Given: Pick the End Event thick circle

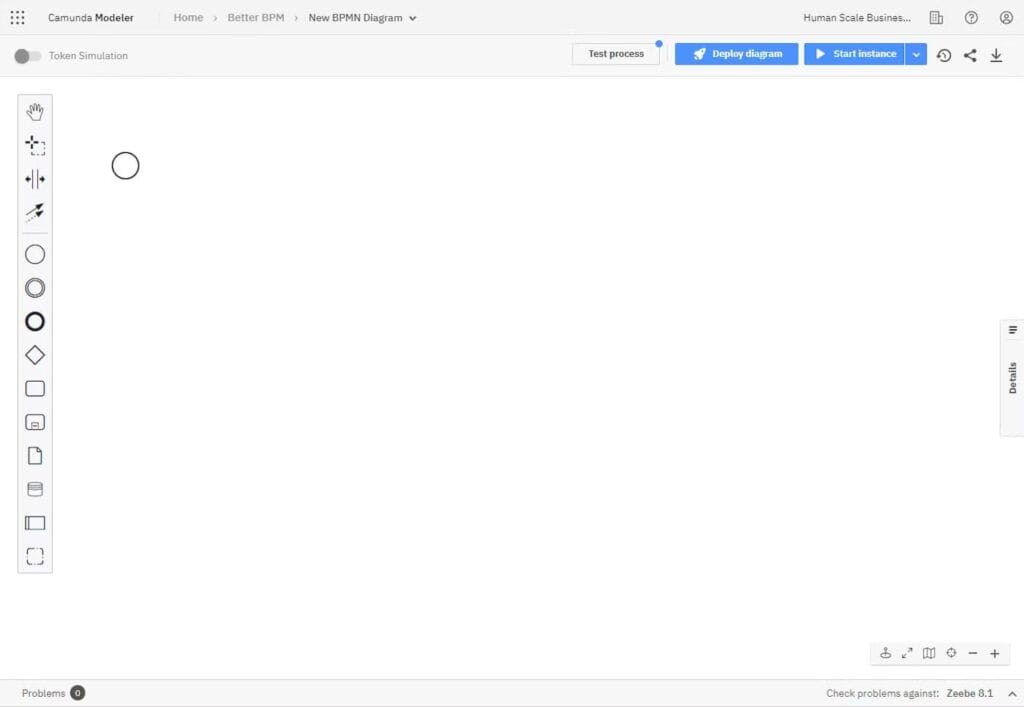Looking at the screenshot, I should click(x=35, y=322).
